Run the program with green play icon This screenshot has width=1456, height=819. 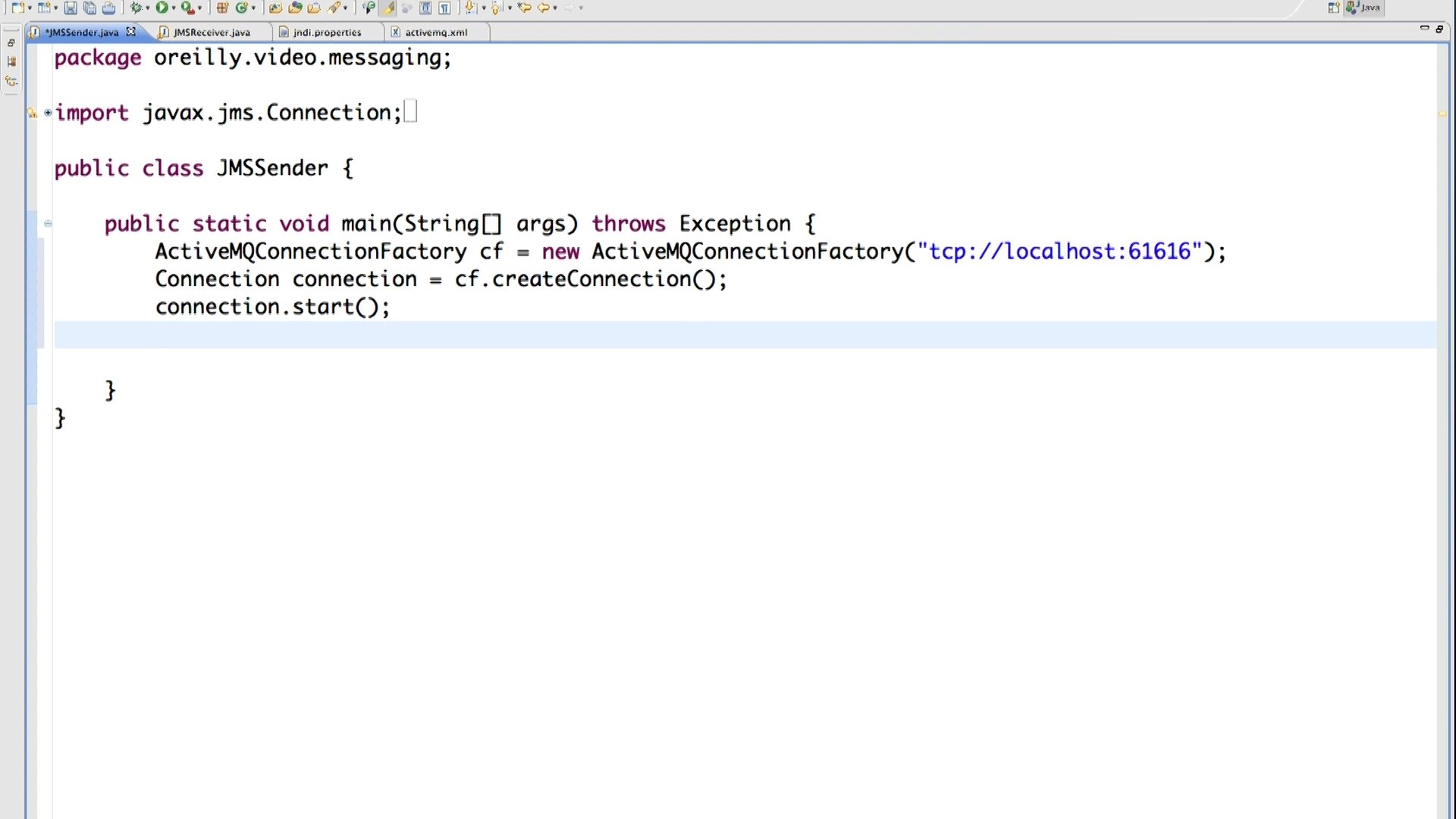coord(162,8)
